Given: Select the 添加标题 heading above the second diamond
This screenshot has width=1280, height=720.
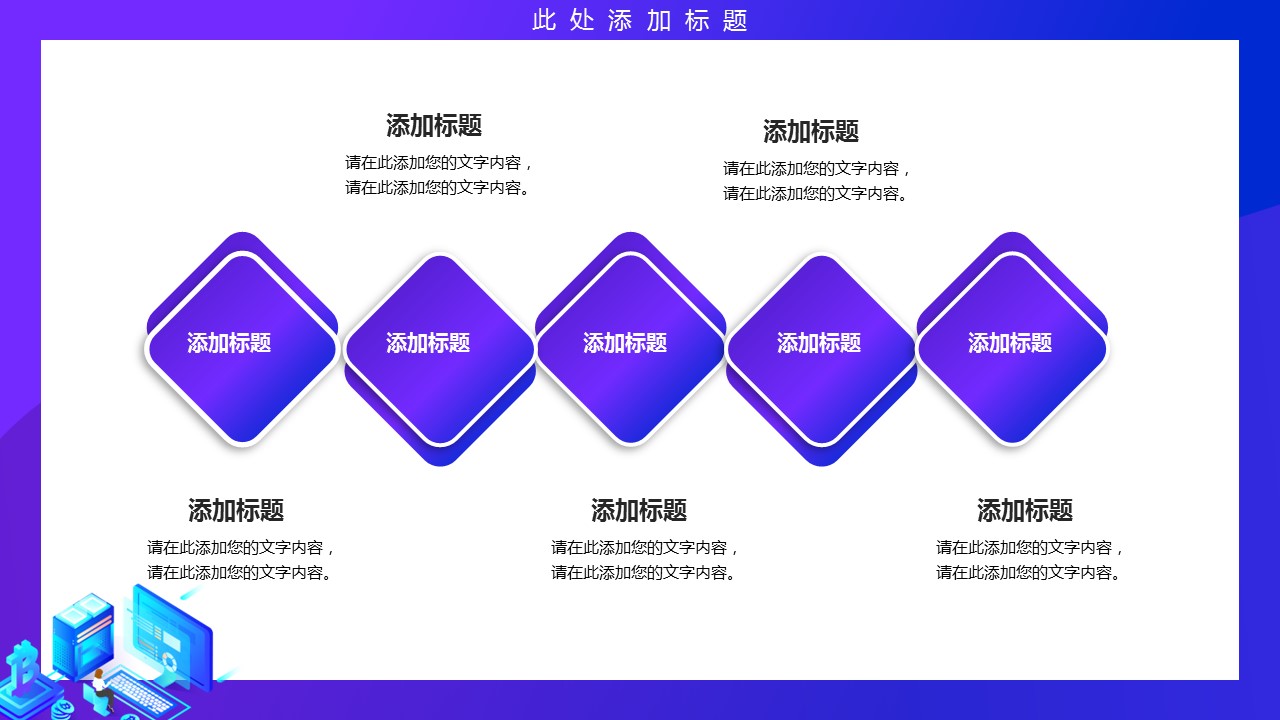Looking at the screenshot, I should click(434, 126).
